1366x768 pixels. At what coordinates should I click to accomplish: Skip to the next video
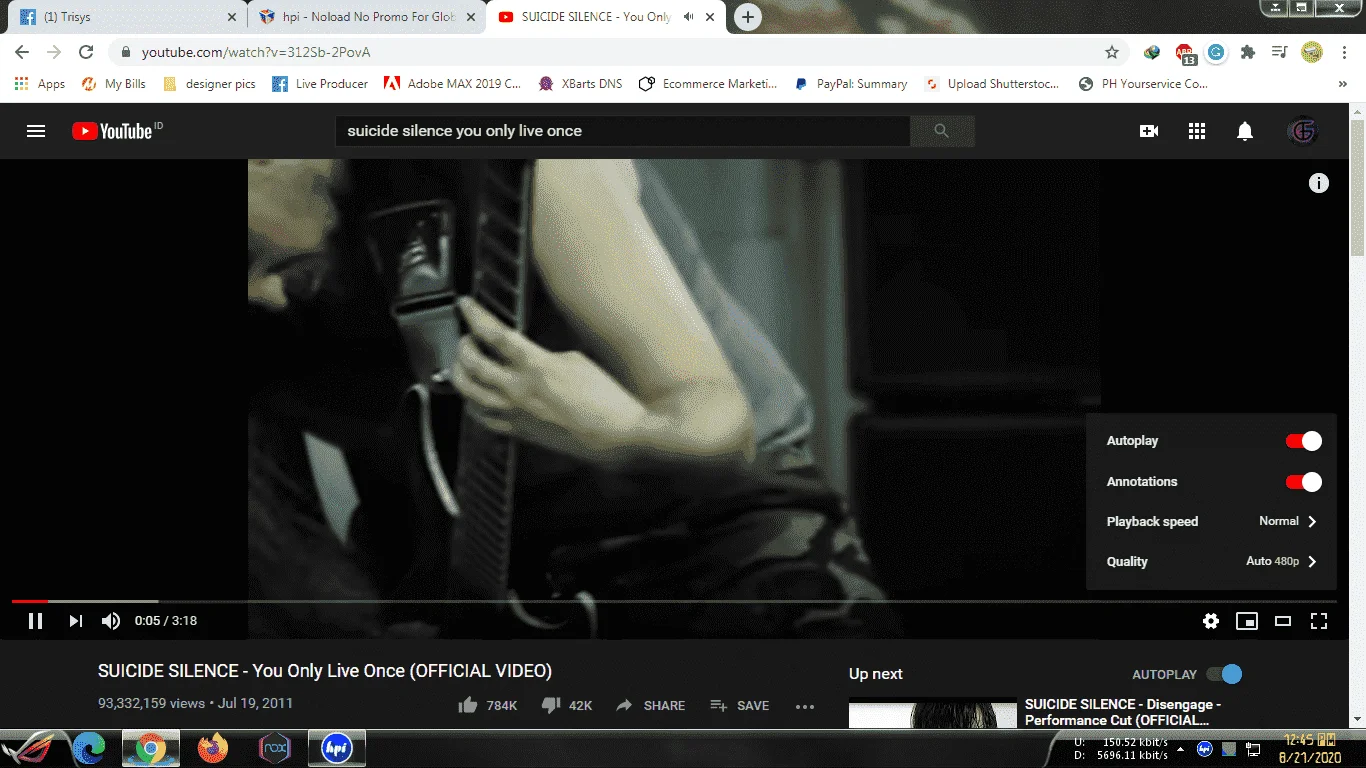pos(76,621)
